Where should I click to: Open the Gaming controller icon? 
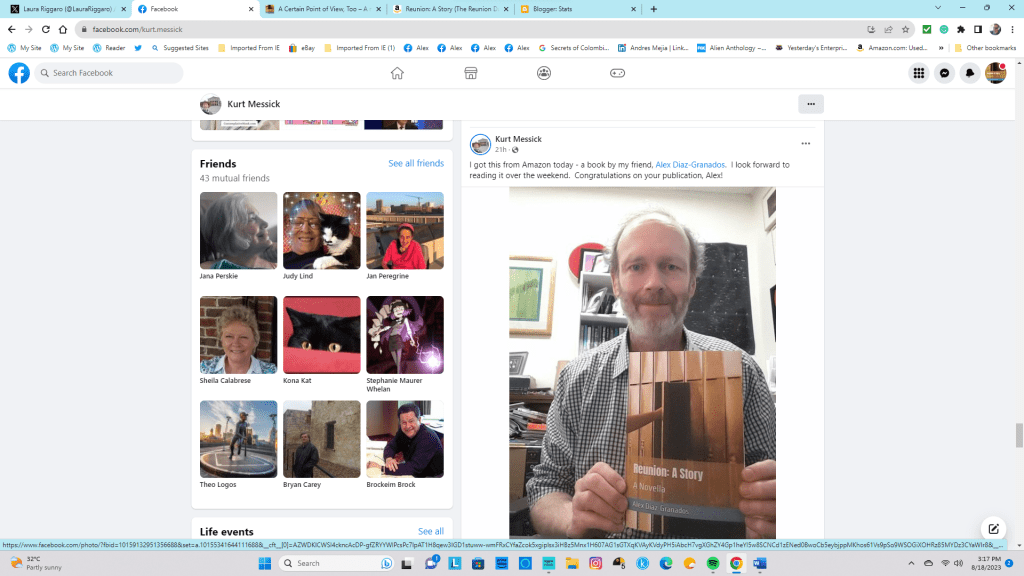(617, 73)
